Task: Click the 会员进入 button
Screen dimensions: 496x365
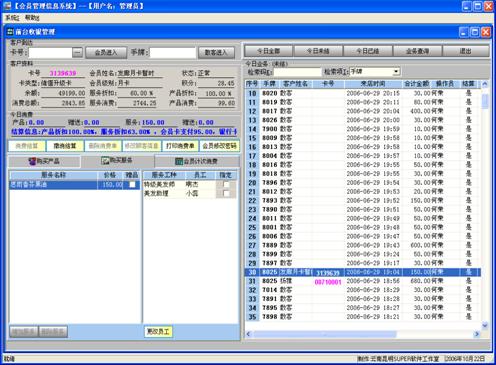Action: pyautogui.click(x=106, y=52)
